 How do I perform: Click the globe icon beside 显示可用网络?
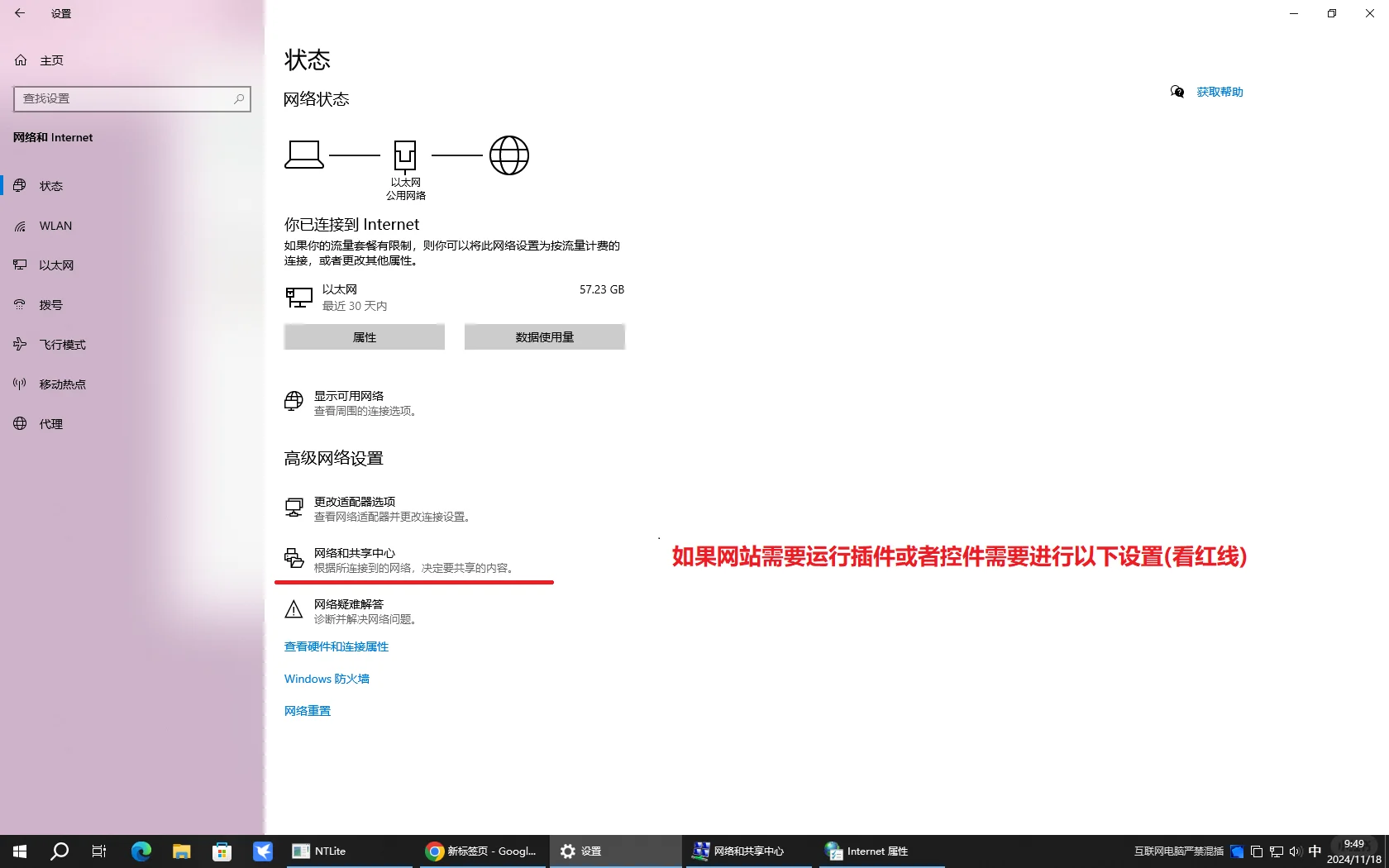pyautogui.click(x=294, y=402)
